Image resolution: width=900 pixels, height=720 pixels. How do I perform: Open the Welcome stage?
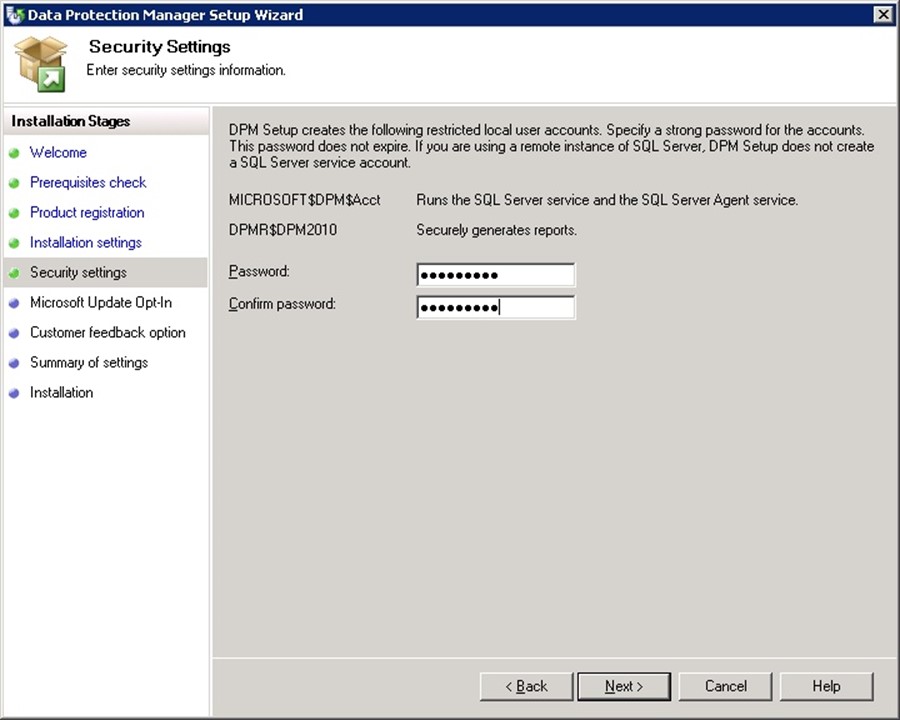click(x=58, y=152)
